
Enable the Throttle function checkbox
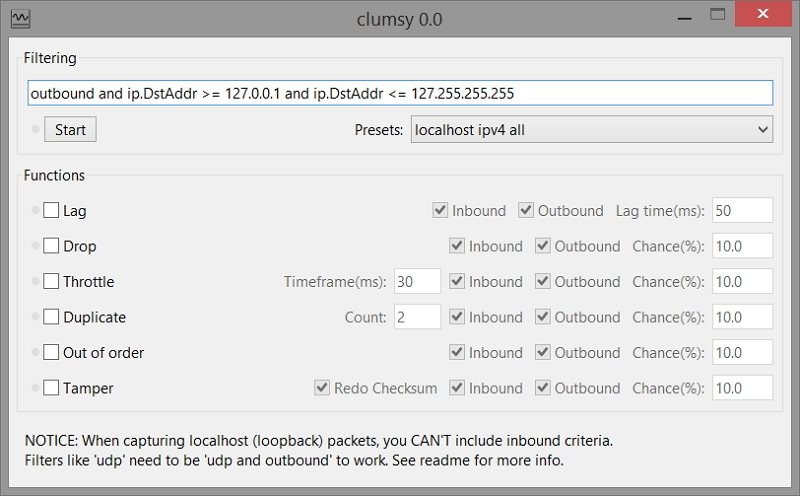(51, 281)
